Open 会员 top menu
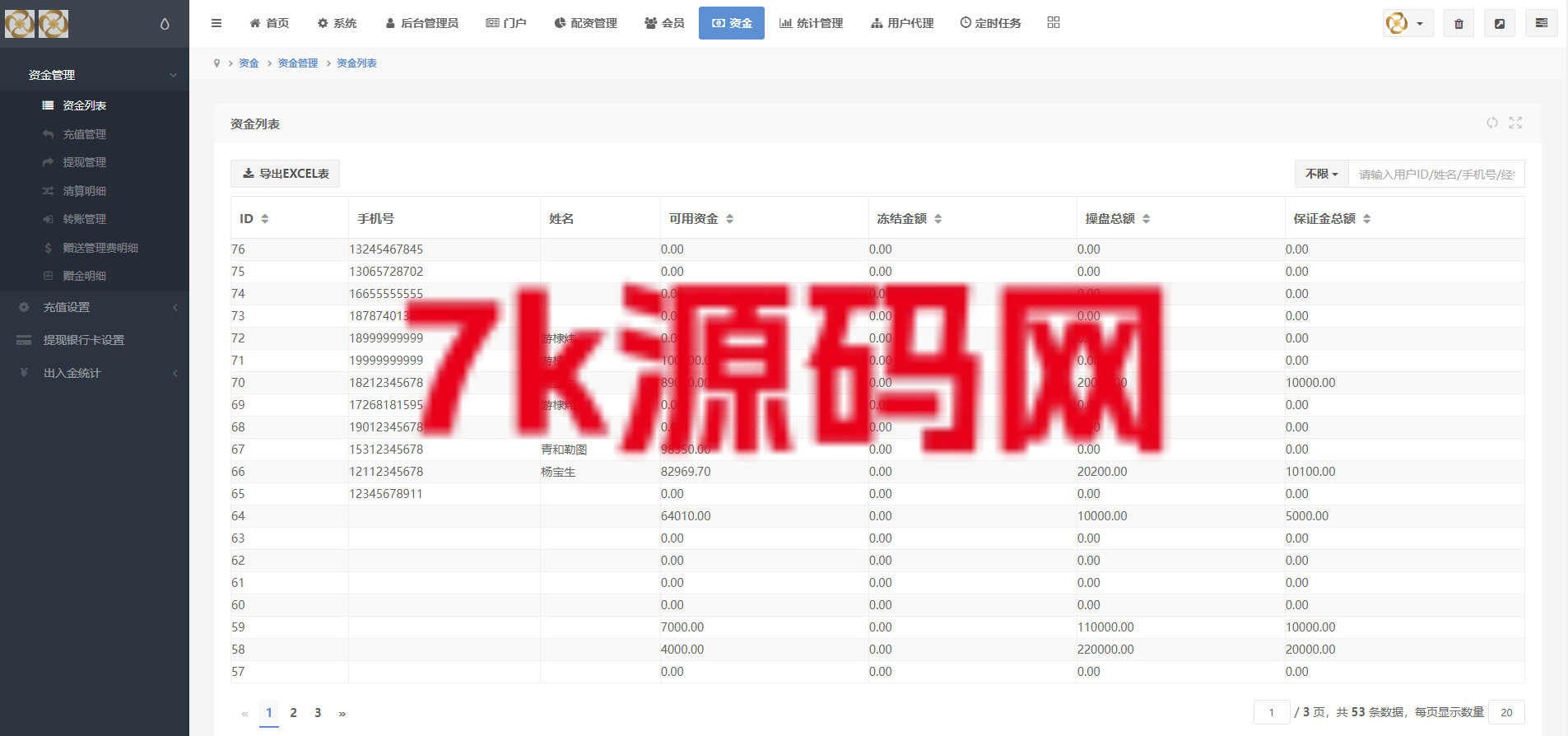 [664, 23]
